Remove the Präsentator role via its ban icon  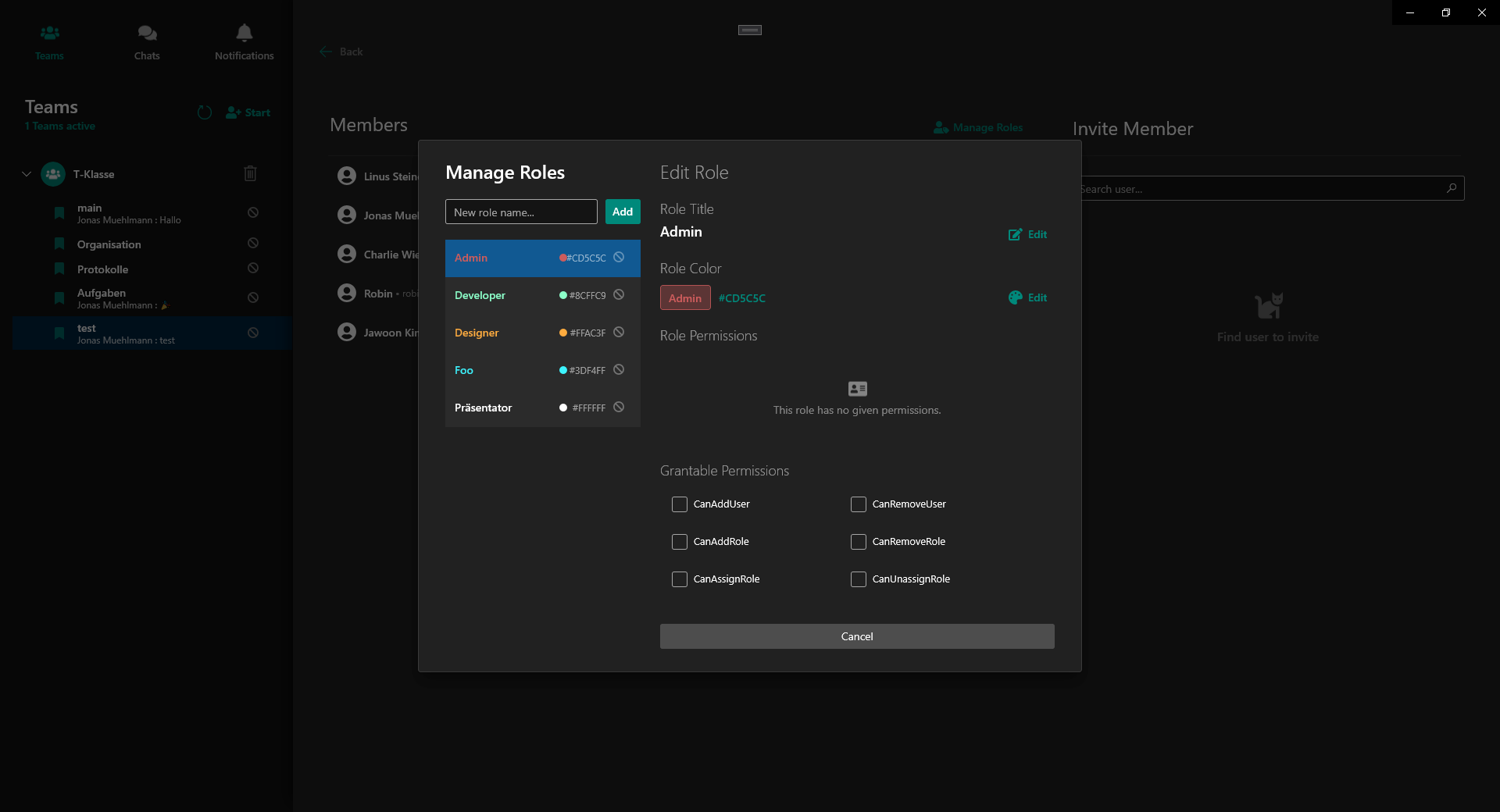coord(619,407)
